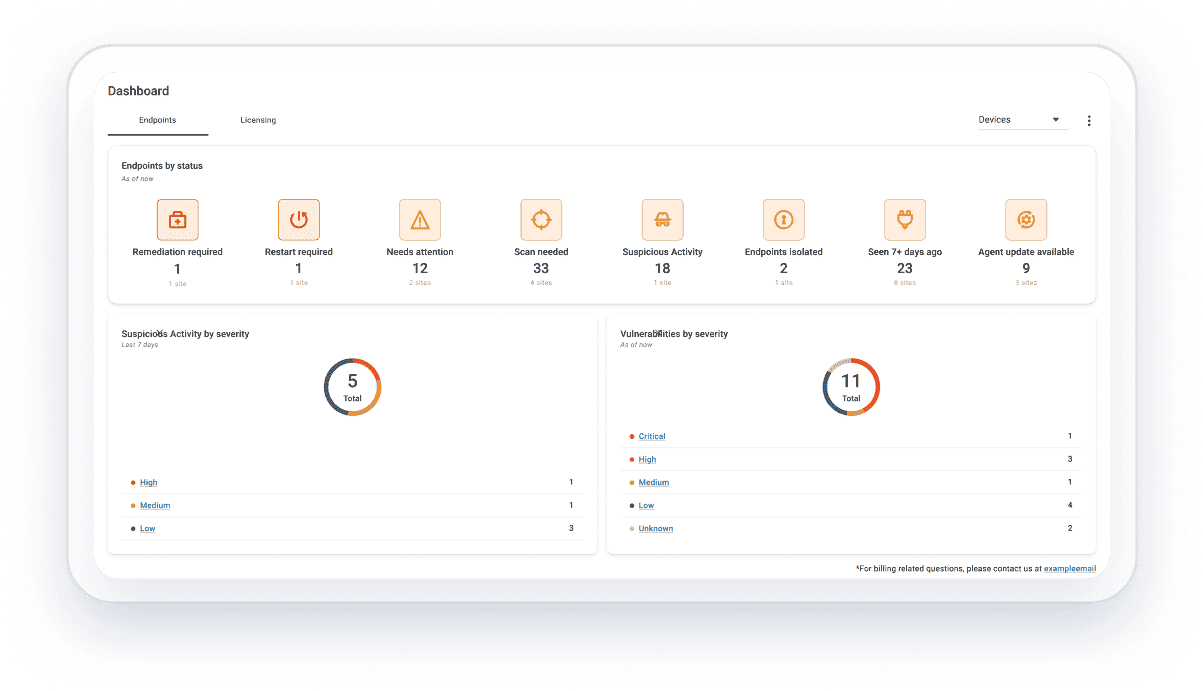Open the Endpoints isolated keyhole icon

click(x=783, y=219)
